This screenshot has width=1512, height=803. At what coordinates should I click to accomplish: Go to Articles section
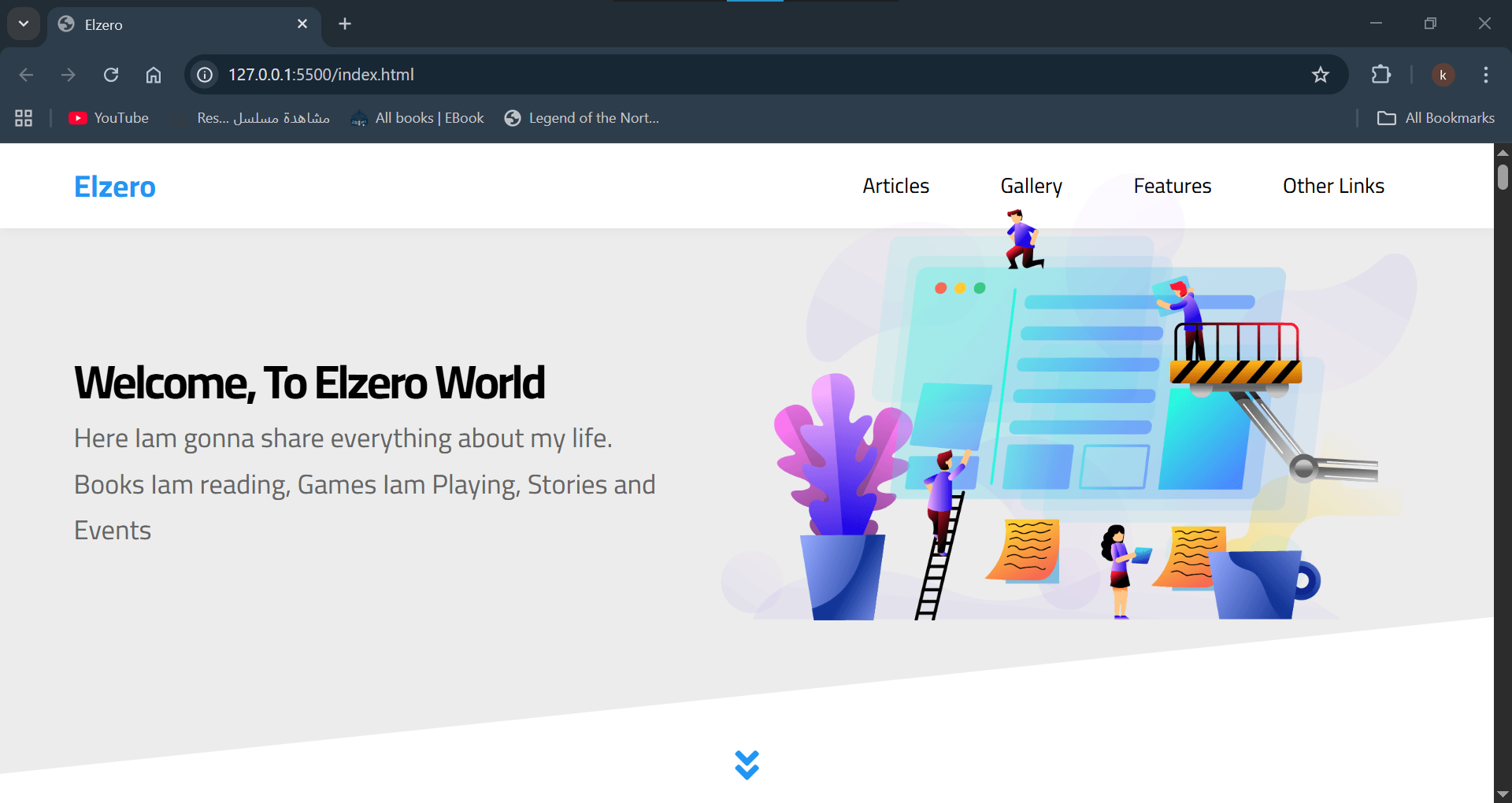tap(895, 186)
